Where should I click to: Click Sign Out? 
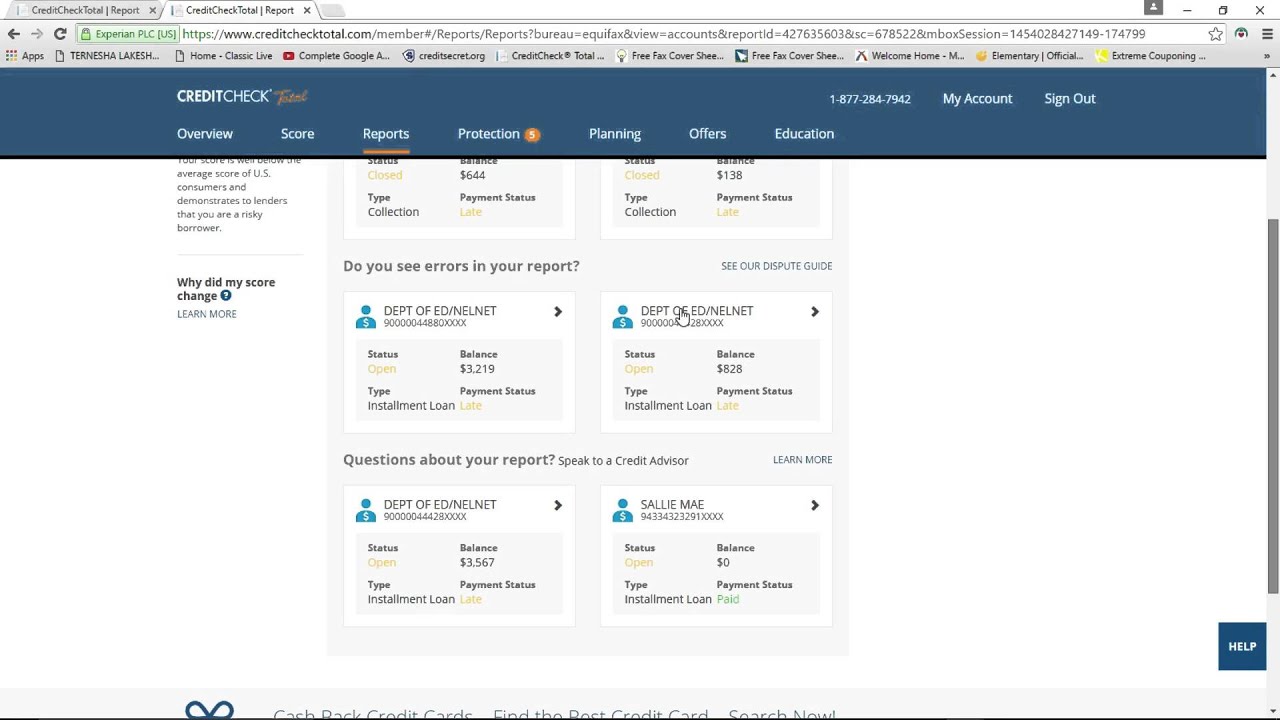point(1070,99)
